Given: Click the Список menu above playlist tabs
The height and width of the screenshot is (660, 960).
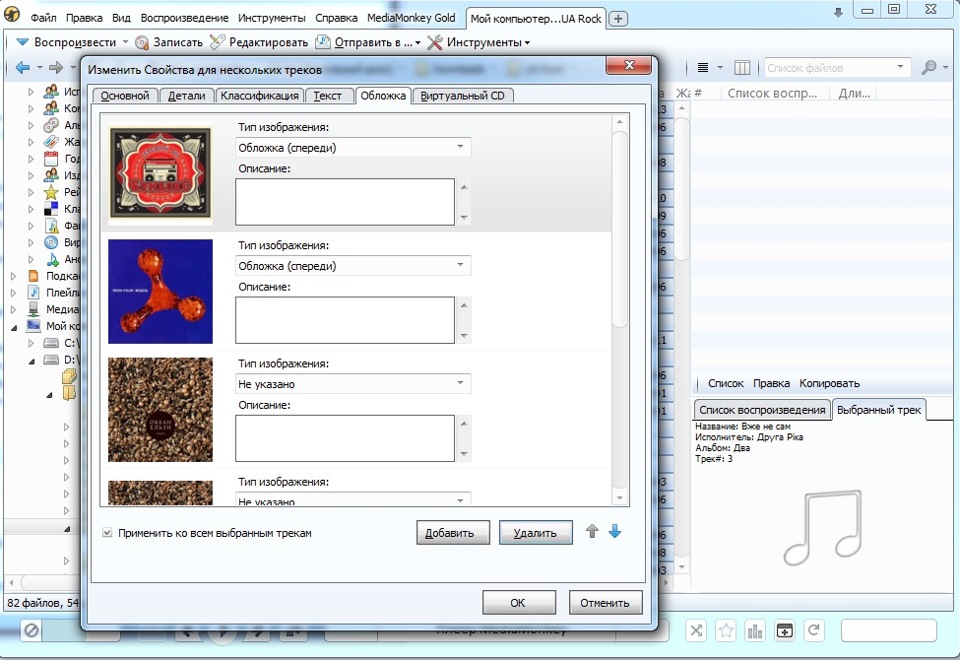Looking at the screenshot, I should pos(726,383).
